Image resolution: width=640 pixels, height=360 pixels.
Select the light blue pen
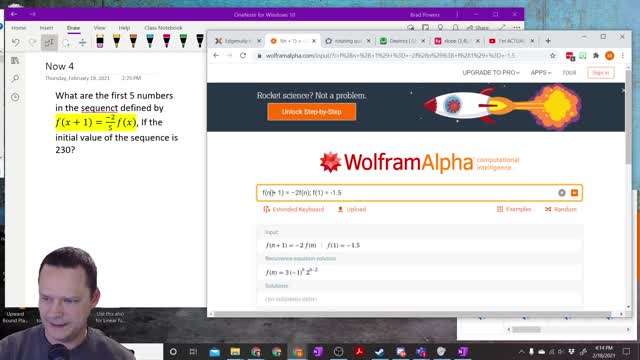150,41
